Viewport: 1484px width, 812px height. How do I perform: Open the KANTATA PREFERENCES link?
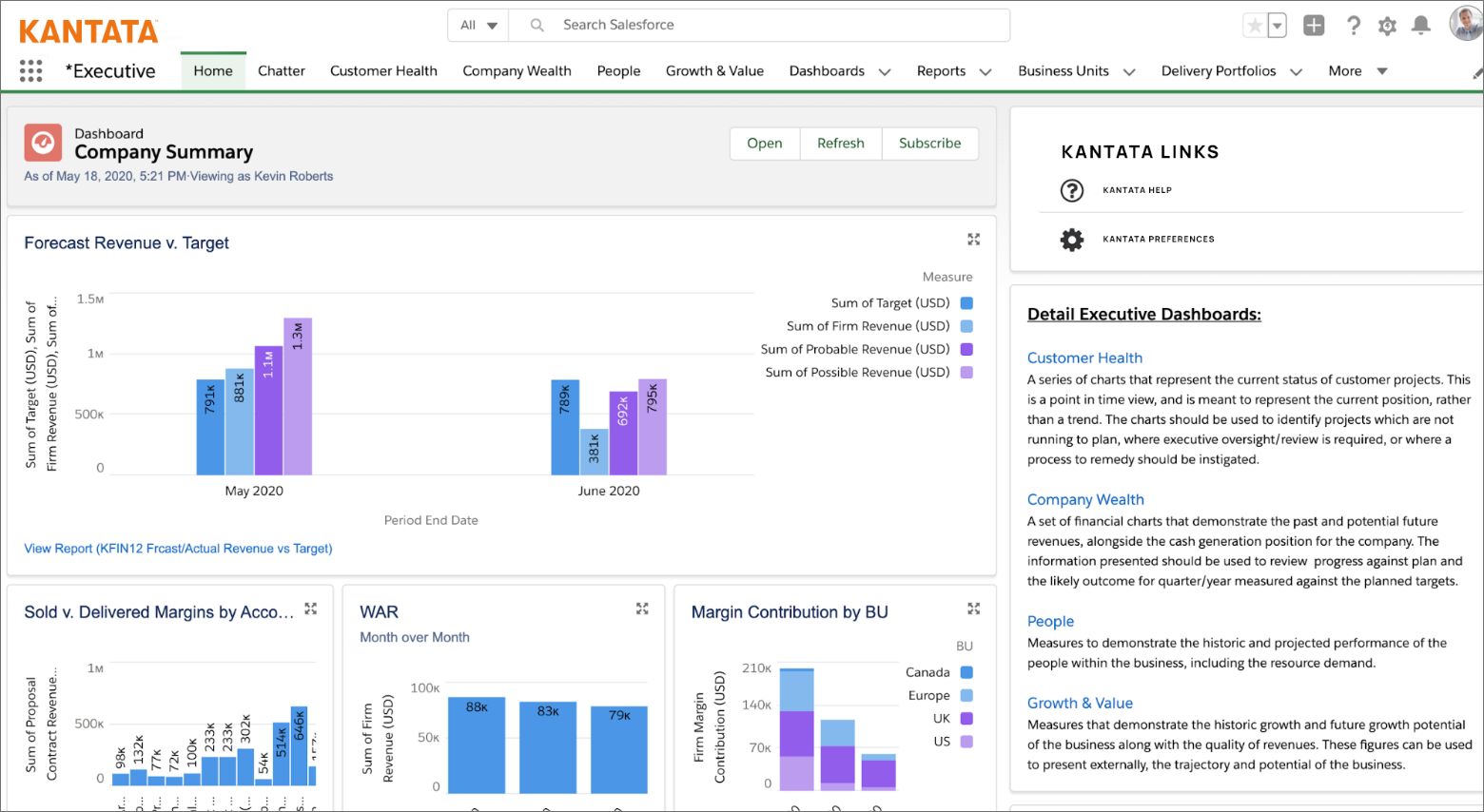(x=1159, y=239)
